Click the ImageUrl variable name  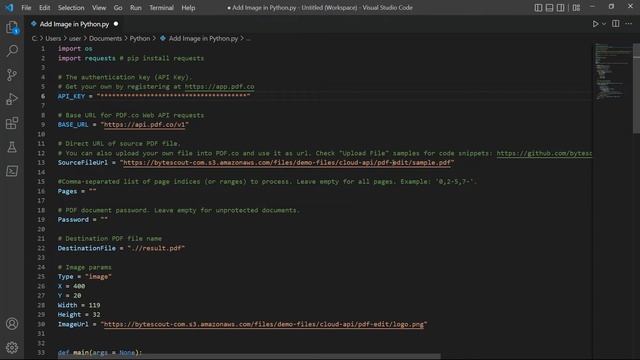click(73, 324)
